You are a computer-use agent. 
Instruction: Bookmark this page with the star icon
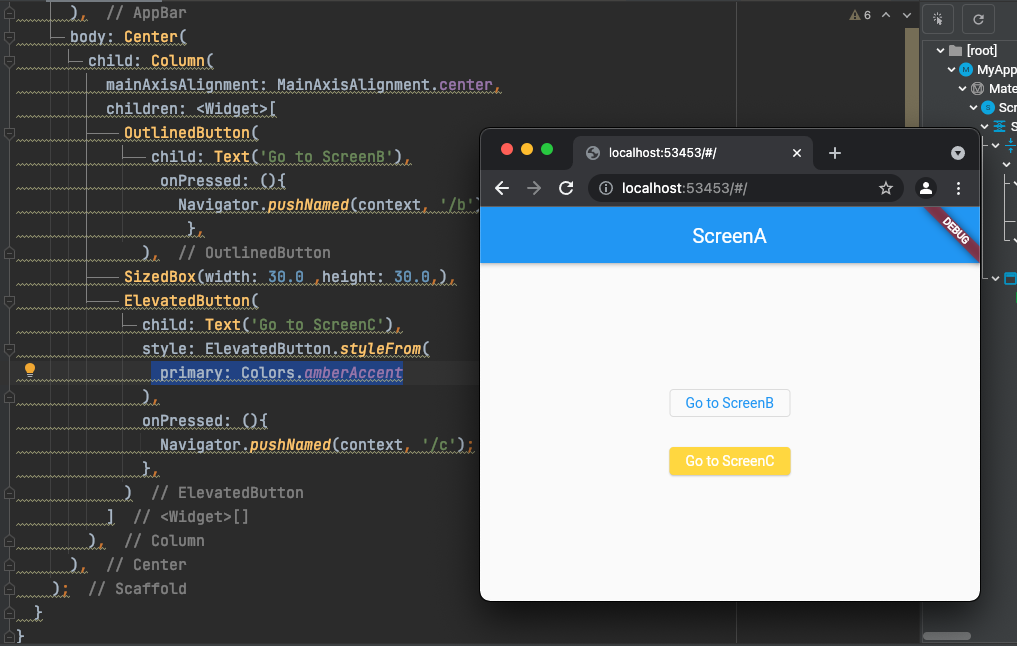(x=886, y=188)
